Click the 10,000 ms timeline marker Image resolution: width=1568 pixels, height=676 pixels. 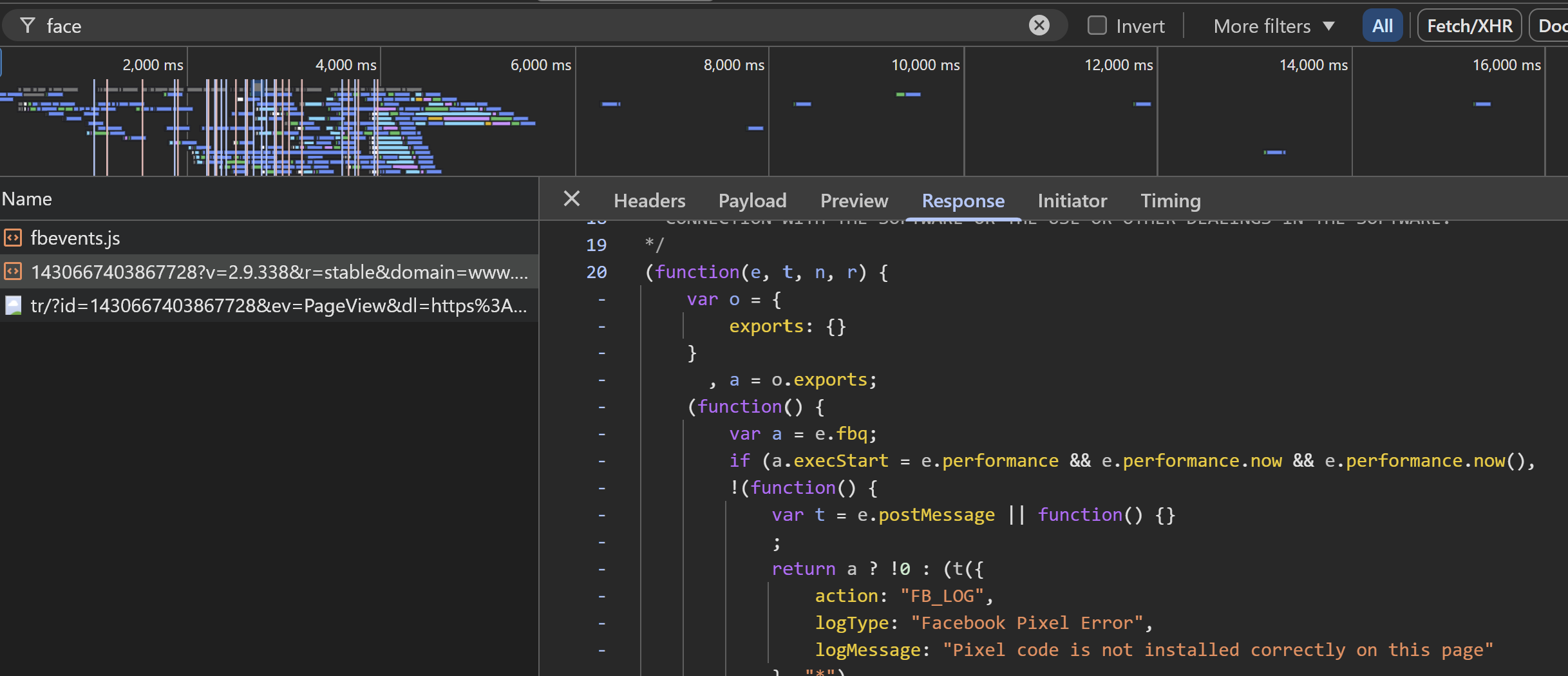pyautogui.click(x=925, y=65)
